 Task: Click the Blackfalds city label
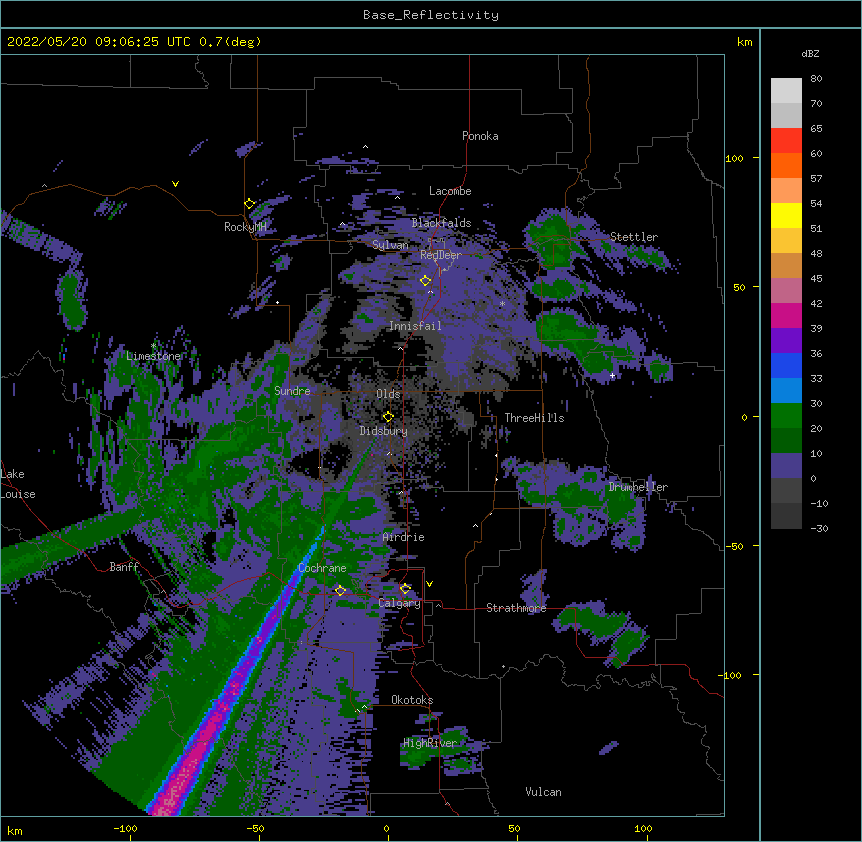click(x=441, y=223)
